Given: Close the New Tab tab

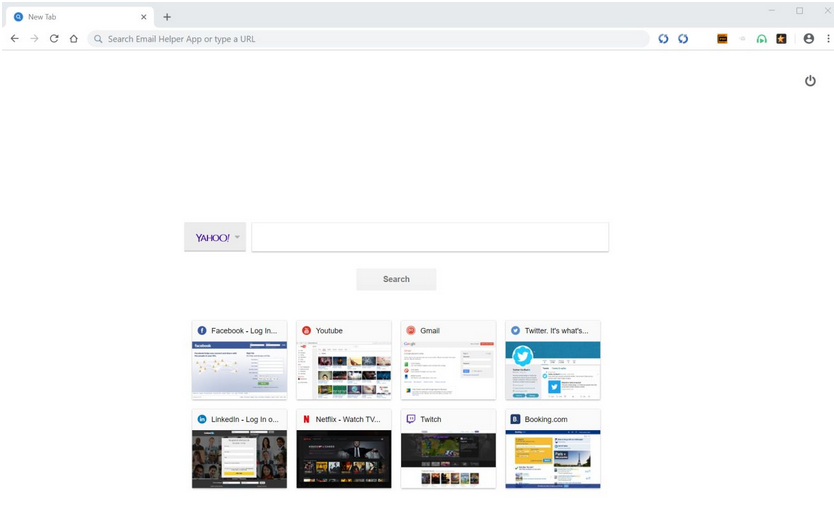Looking at the screenshot, I should pyautogui.click(x=143, y=17).
